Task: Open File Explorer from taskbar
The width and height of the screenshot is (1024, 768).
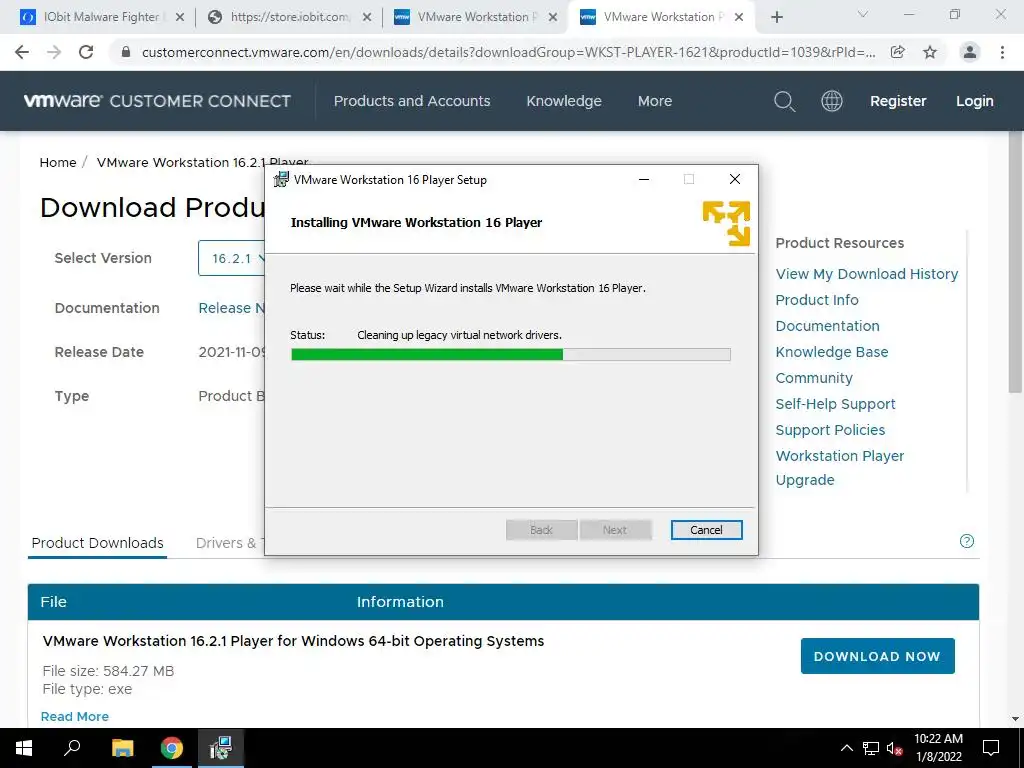Action: pos(122,748)
